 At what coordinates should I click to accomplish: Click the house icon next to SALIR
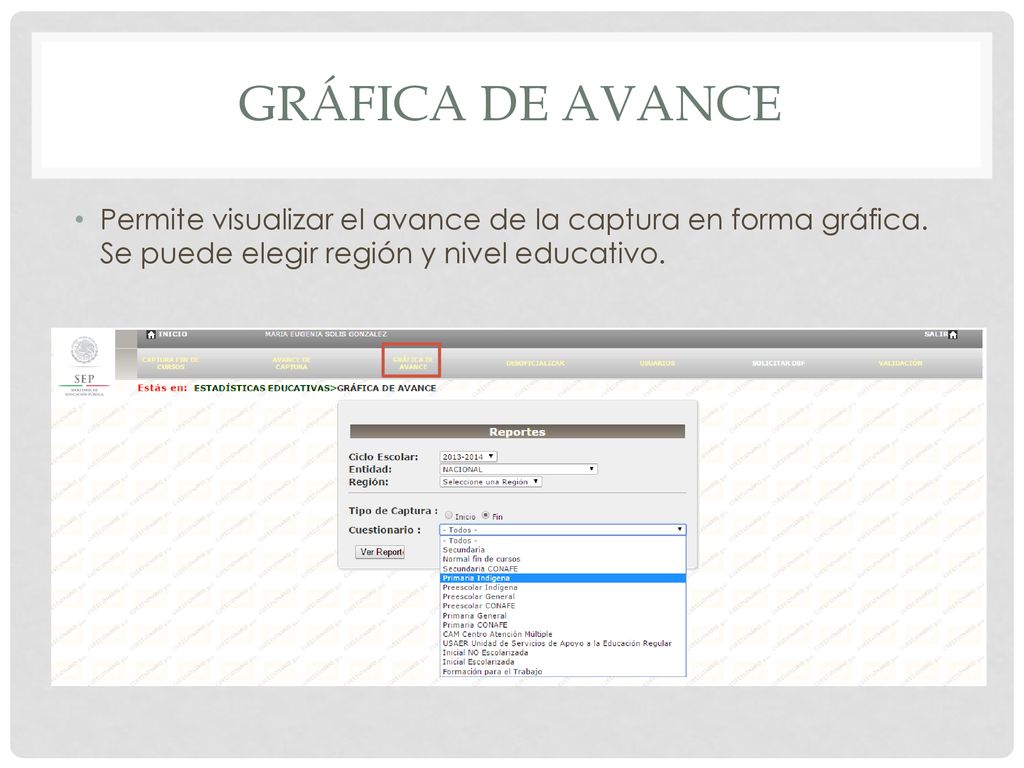pyautogui.click(x=953, y=334)
